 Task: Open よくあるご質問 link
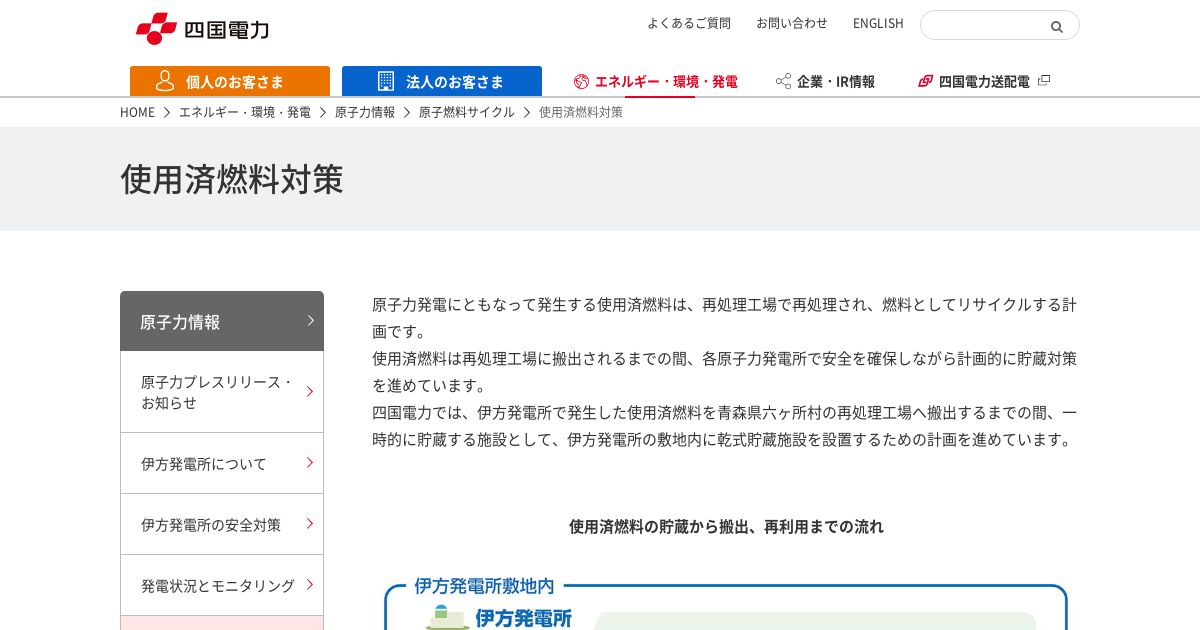tap(689, 23)
